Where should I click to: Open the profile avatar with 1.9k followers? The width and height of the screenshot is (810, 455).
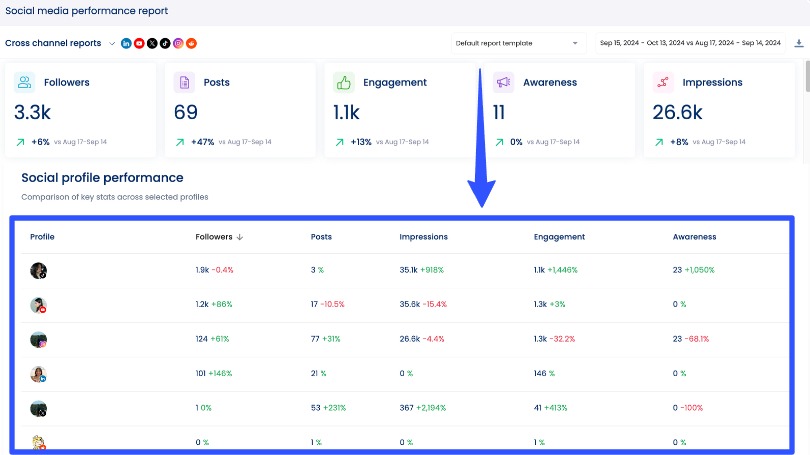(x=38, y=270)
